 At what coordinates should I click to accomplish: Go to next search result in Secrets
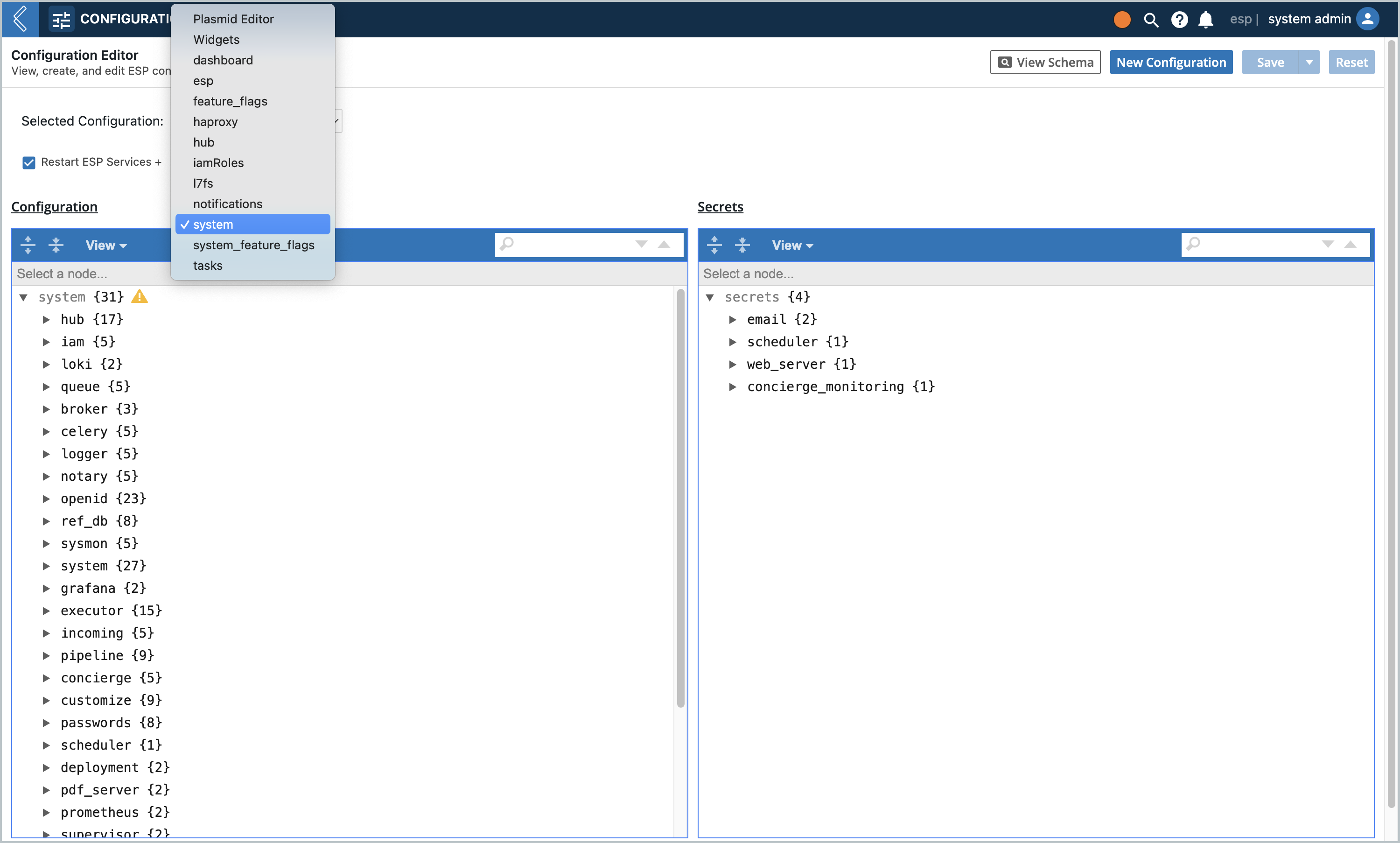pos(1328,244)
